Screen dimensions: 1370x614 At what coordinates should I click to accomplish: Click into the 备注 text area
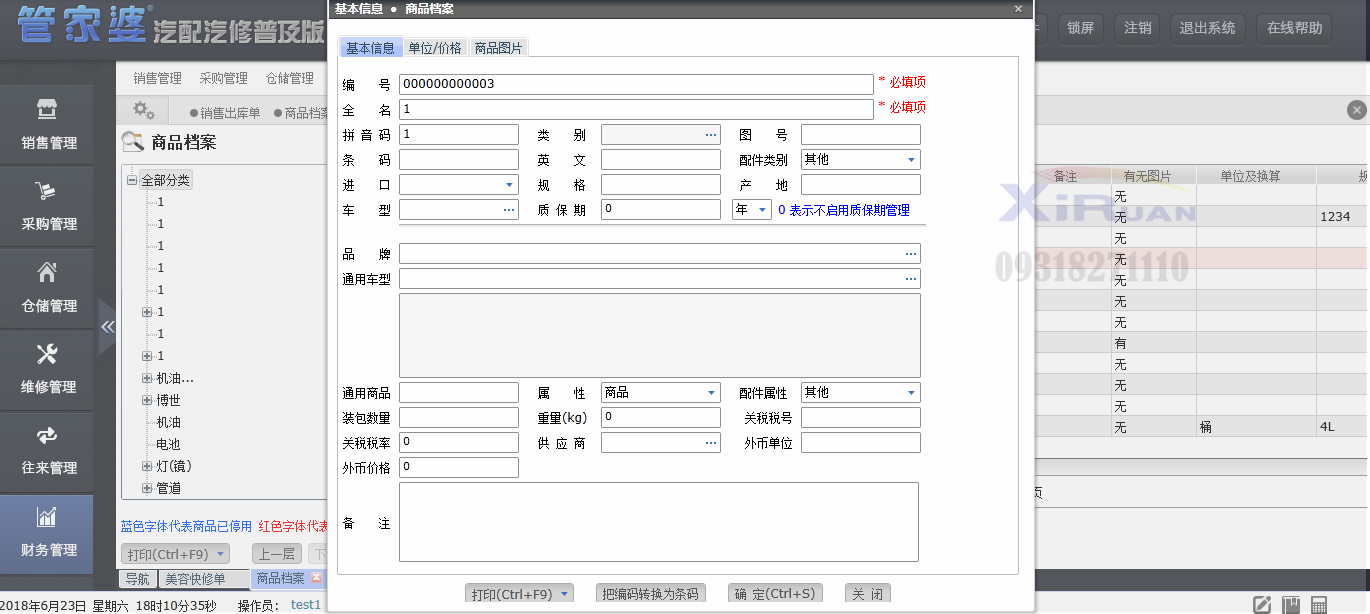click(658, 522)
